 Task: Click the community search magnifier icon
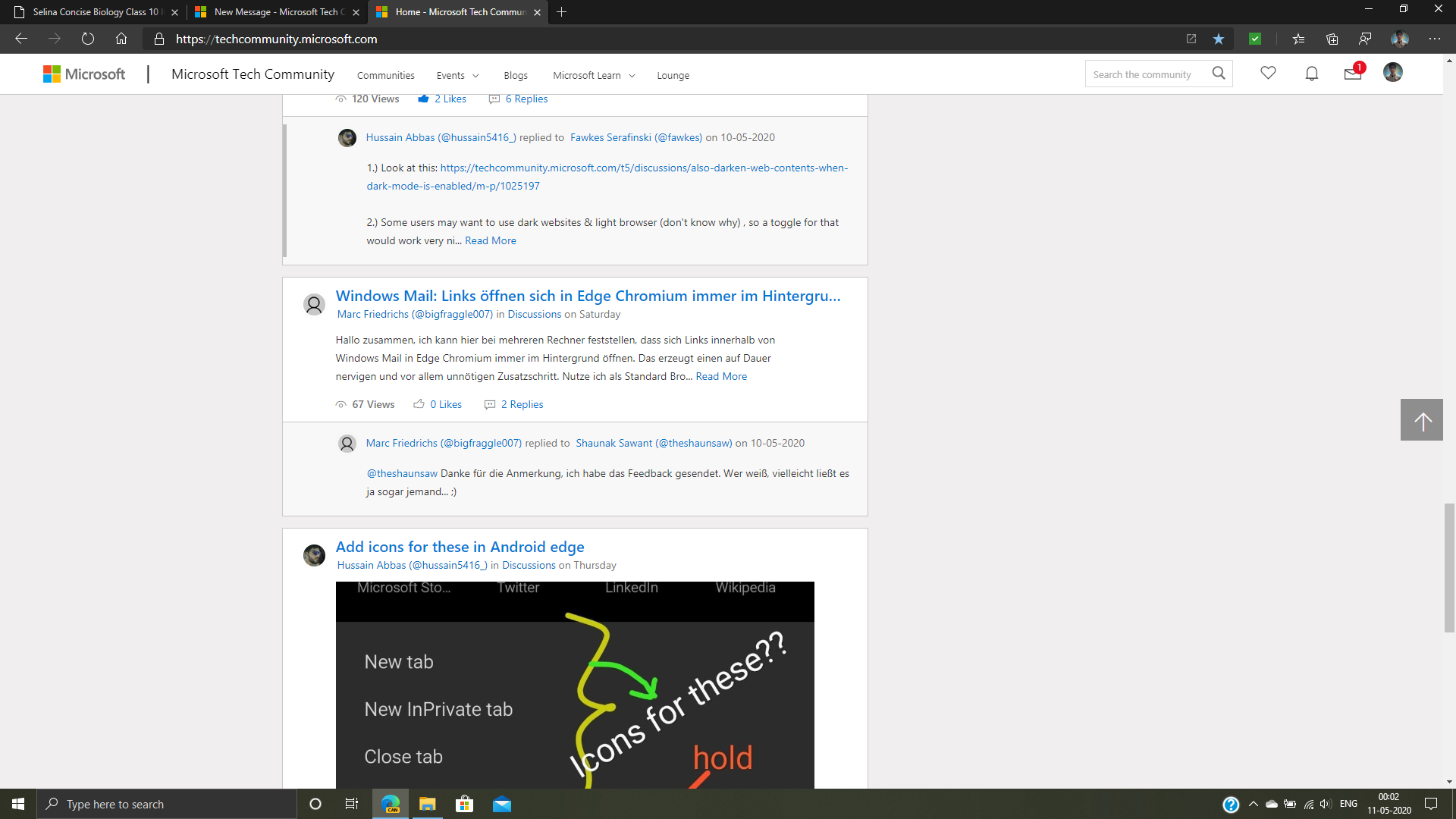coord(1219,73)
